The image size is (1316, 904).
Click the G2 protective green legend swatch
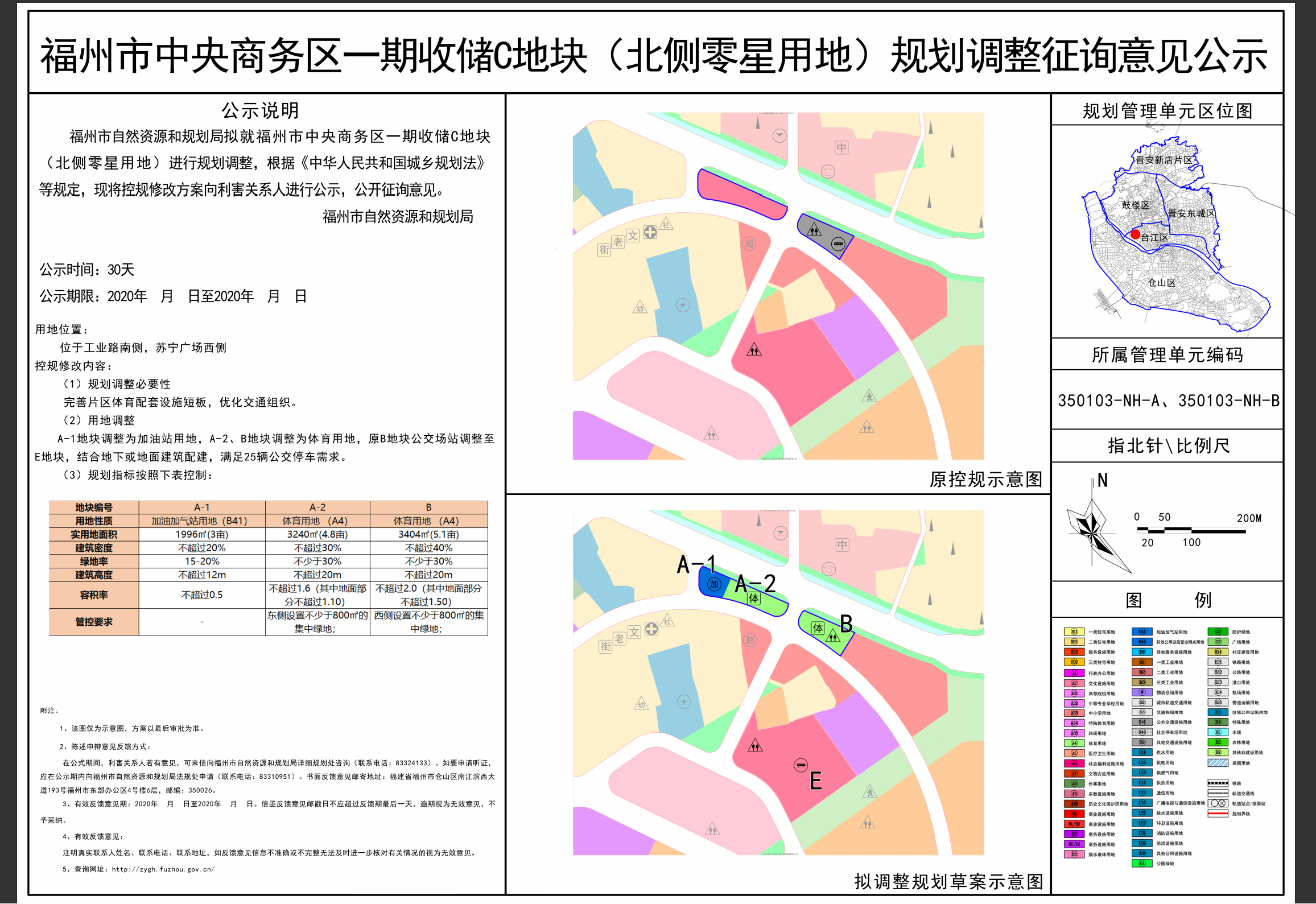click(x=1218, y=632)
